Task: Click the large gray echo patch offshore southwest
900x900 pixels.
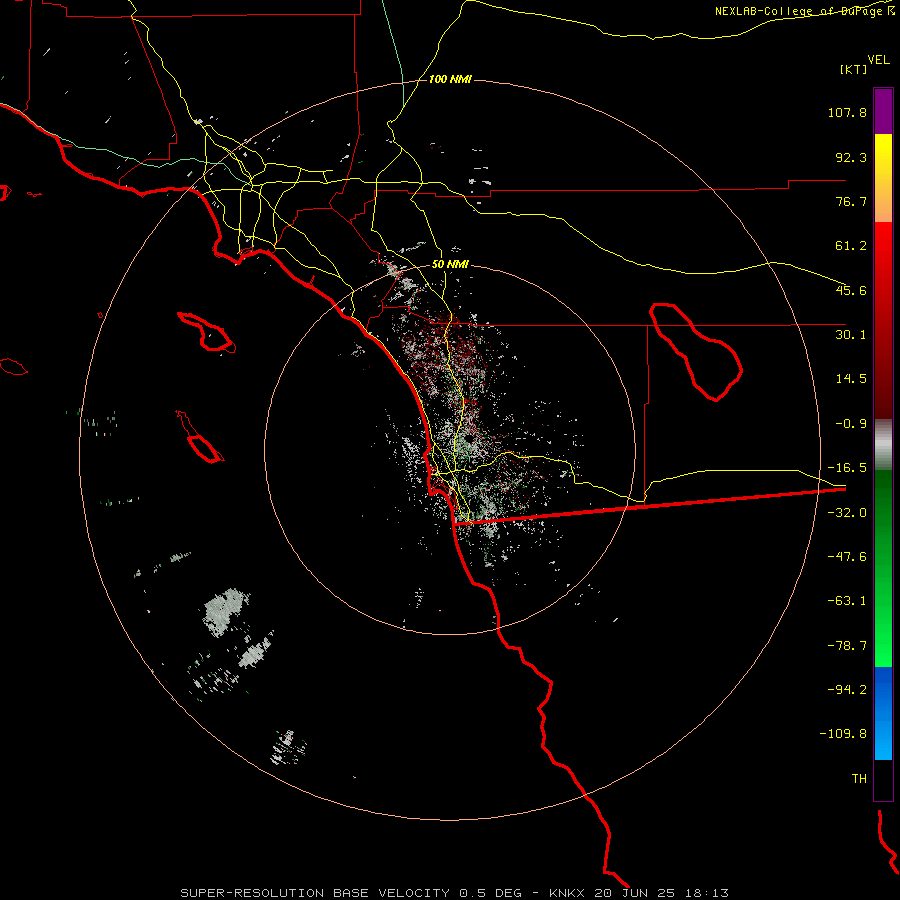Action: tap(226, 611)
